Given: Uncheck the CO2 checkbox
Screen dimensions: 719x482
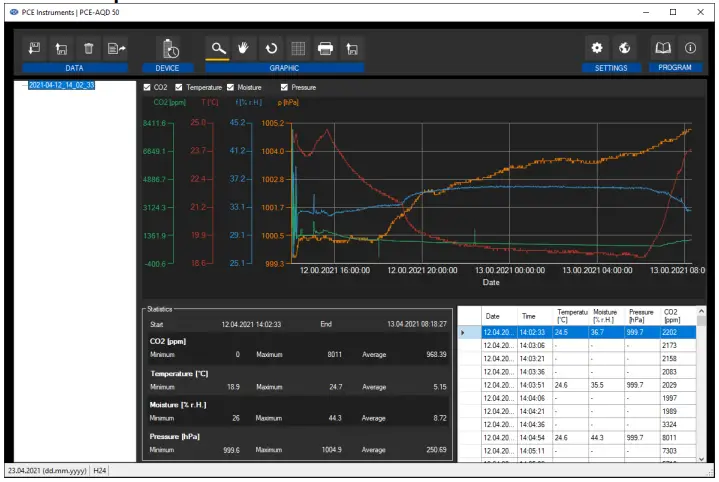Looking at the screenshot, I should point(147,87).
